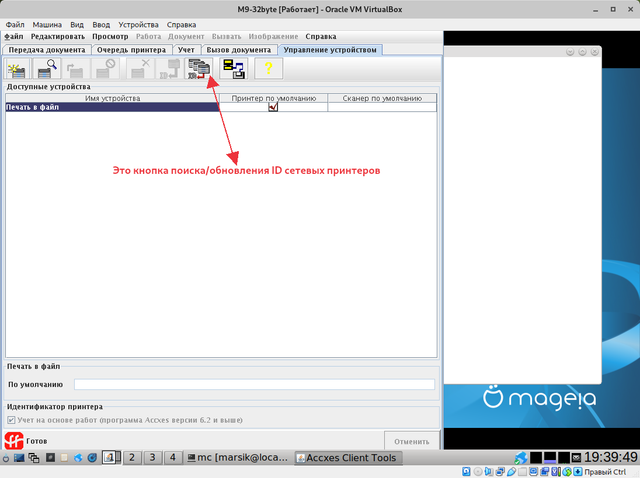This screenshot has height=478, width=640.
Task: Click the Accxes logo icon beside Готов
Action: tap(13, 441)
